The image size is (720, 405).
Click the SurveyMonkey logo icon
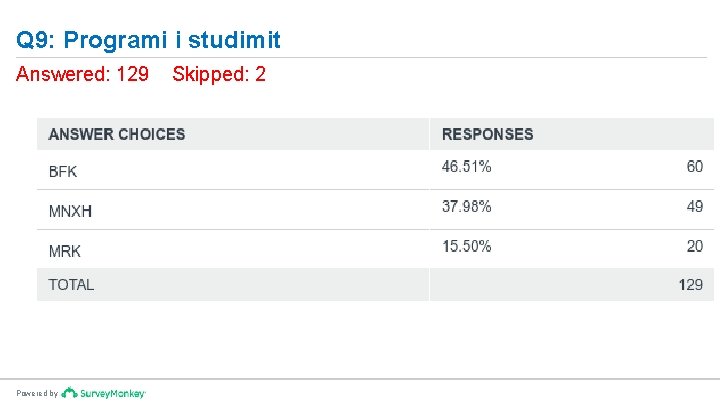69,393
